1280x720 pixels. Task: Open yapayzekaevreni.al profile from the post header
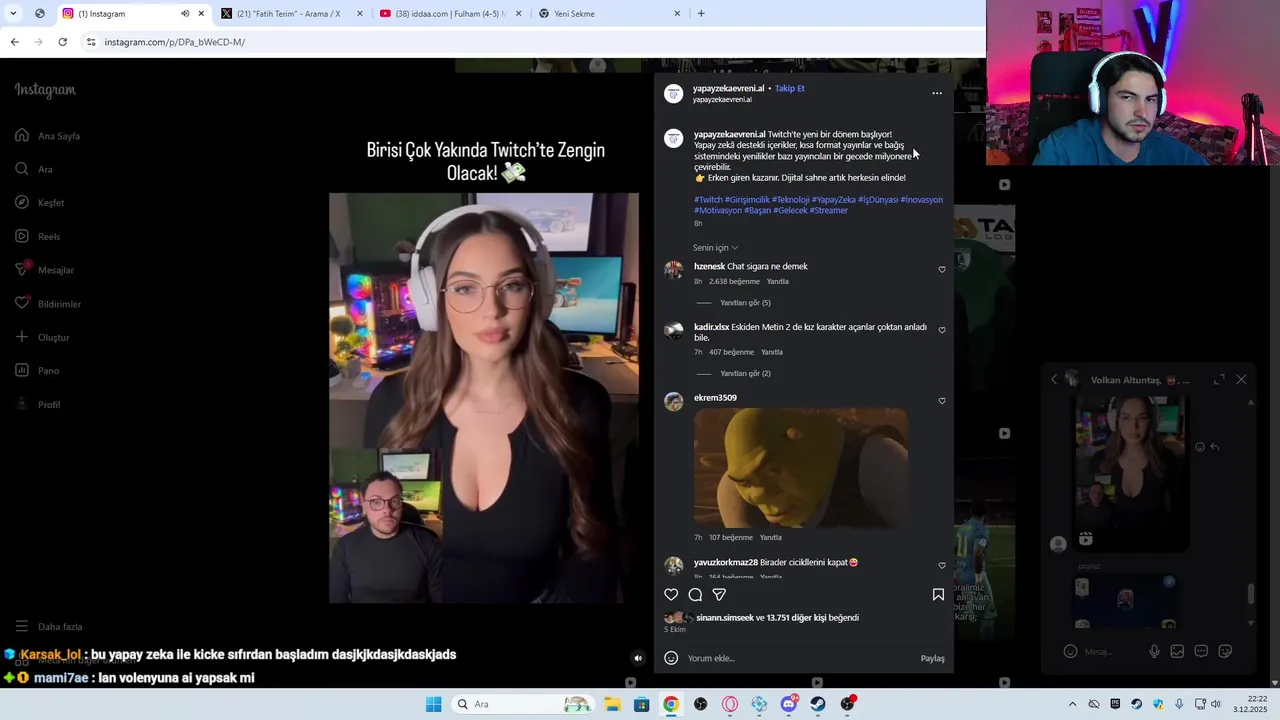click(728, 88)
